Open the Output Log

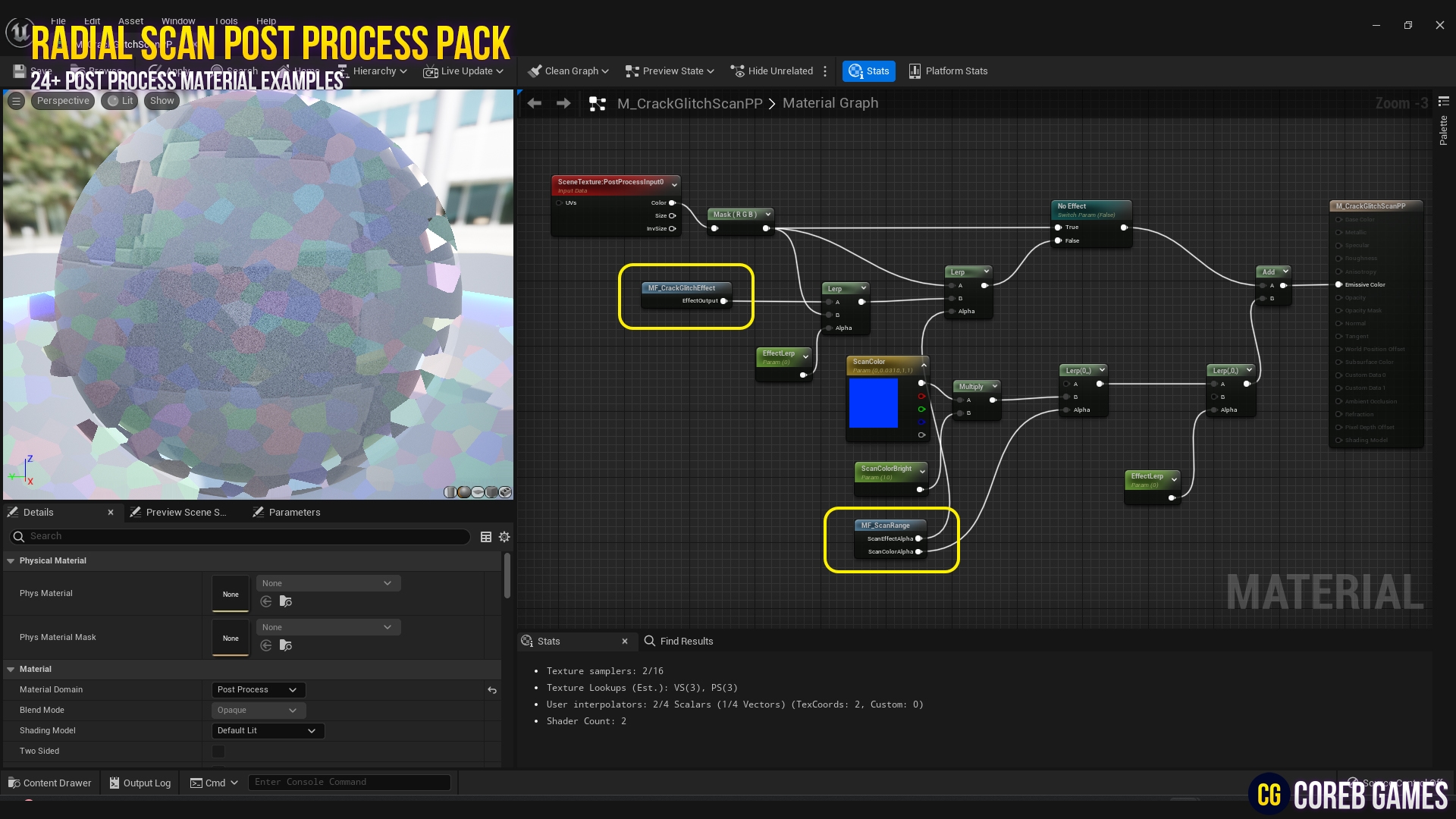pyautogui.click(x=140, y=783)
